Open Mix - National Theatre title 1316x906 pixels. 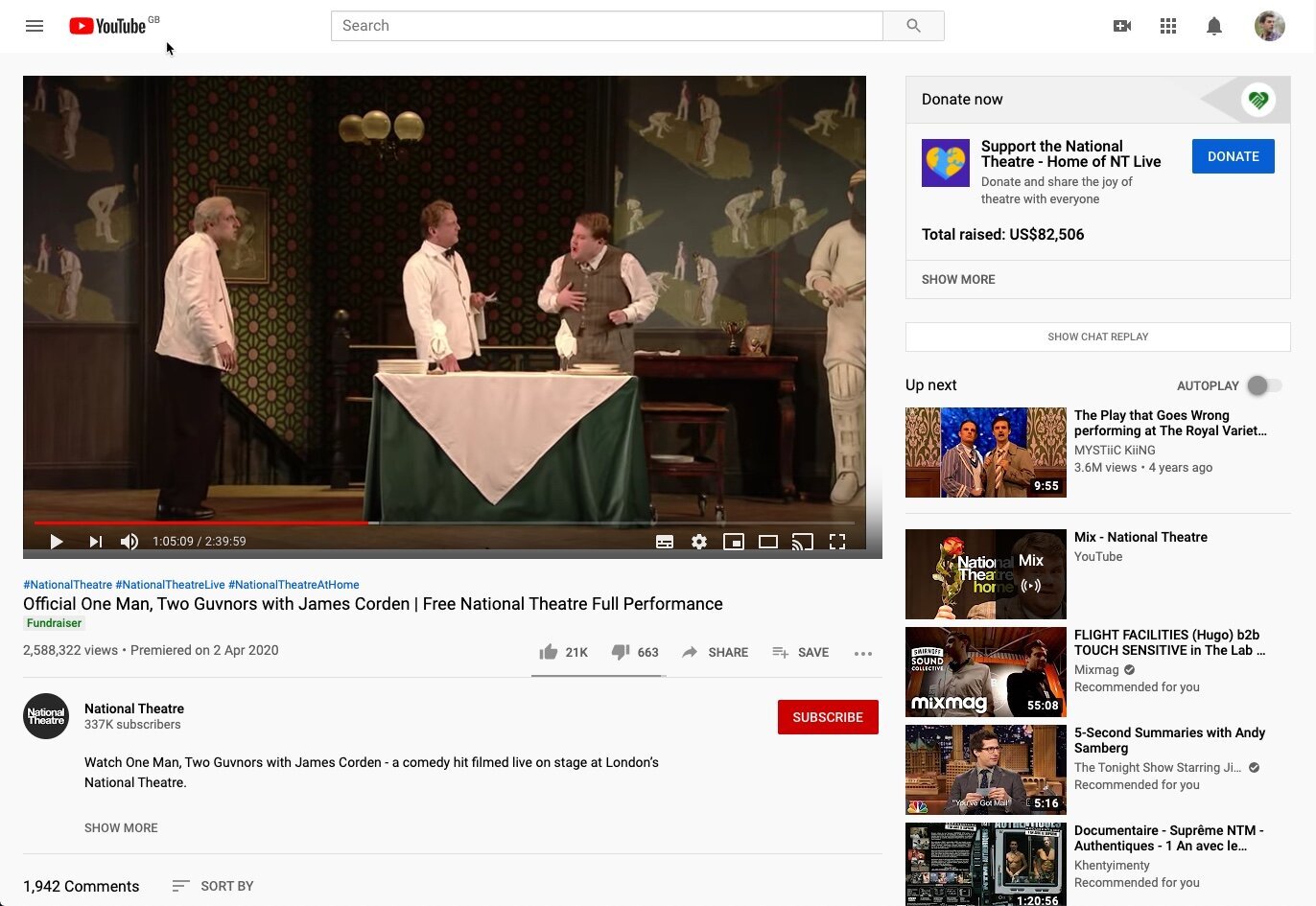click(x=1140, y=537)
